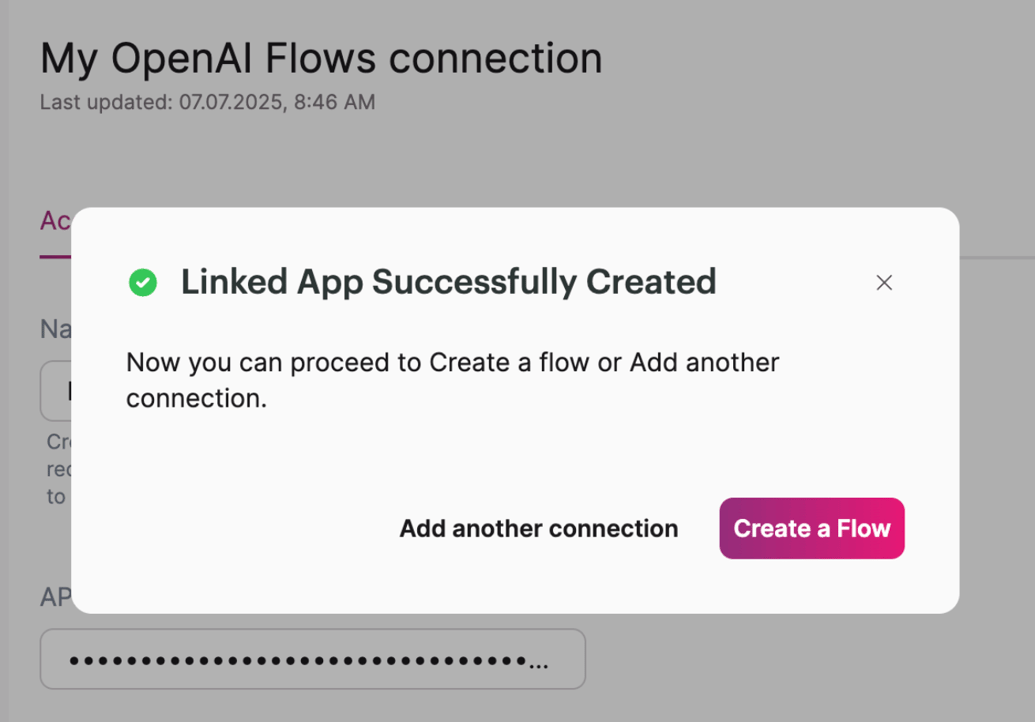
Task: Click Create a Flow
Action: coord(811,528)
